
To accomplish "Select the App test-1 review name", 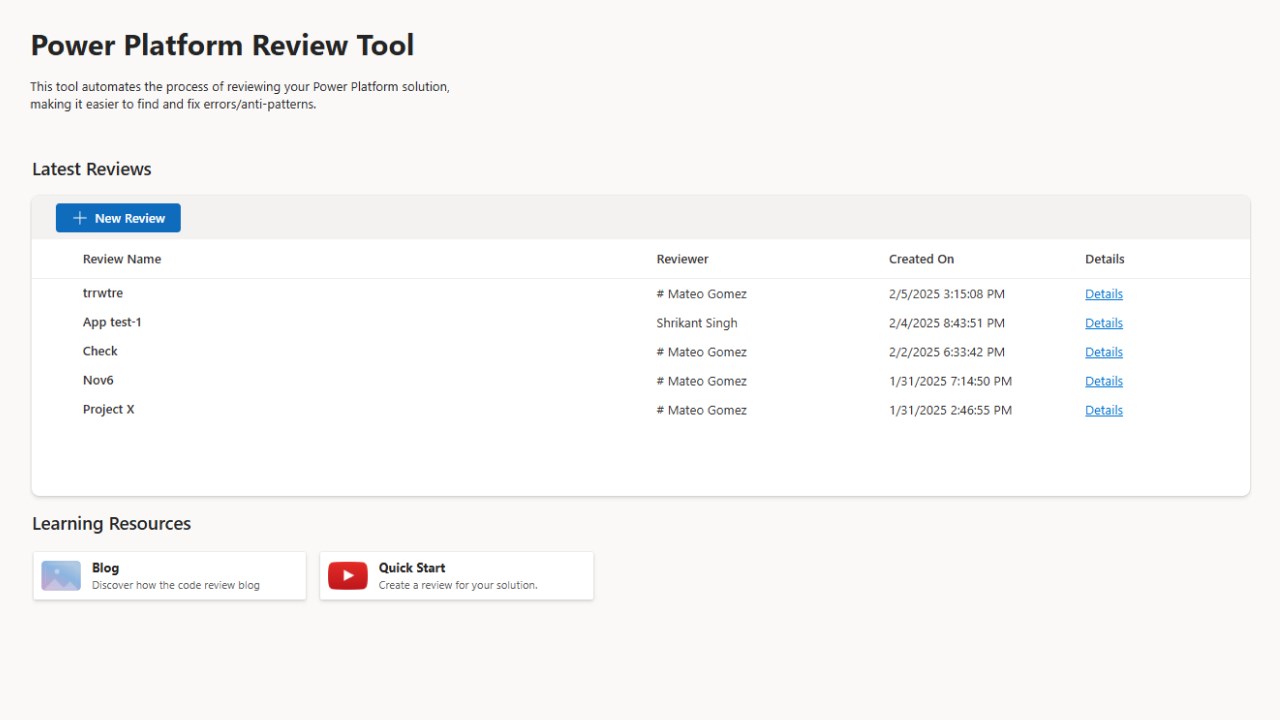I will [x=112, y=322].
